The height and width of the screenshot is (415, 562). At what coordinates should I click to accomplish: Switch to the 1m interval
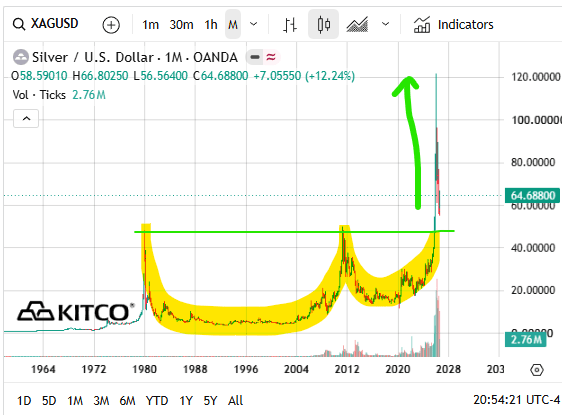(x=150, y=25)
